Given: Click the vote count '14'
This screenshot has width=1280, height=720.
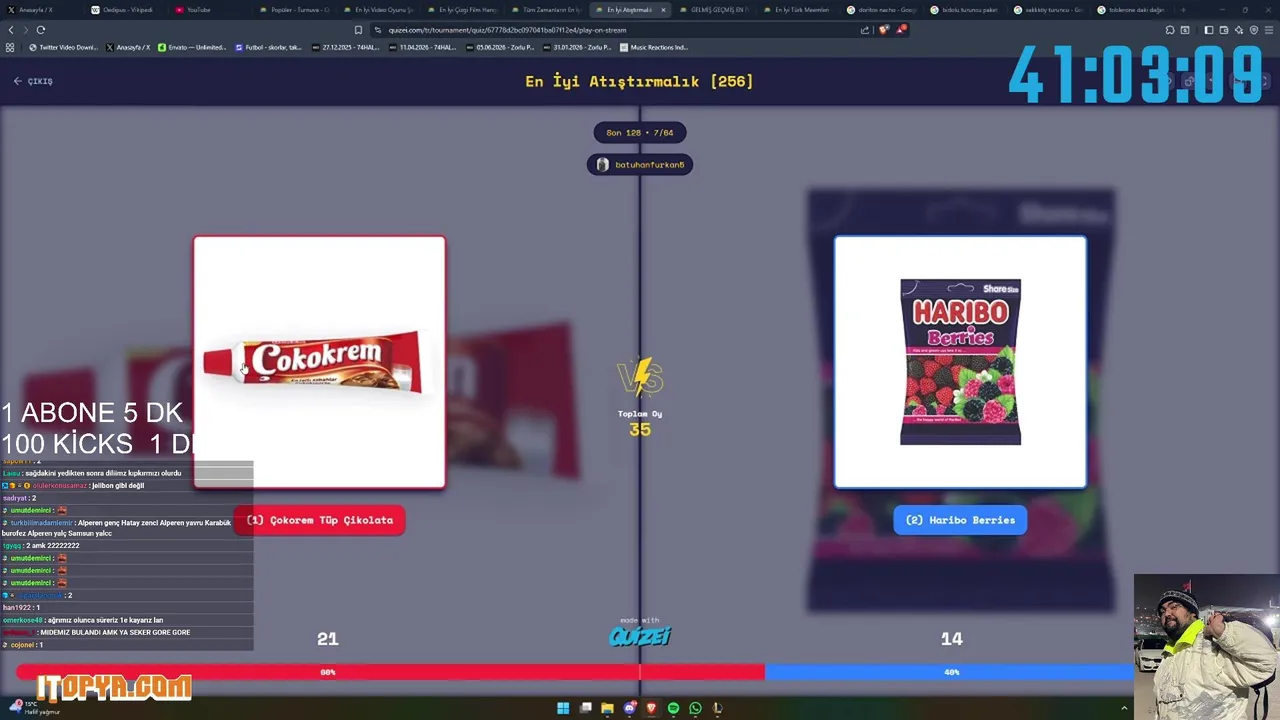Looking at the screenshot, I should [x=951, y=639].
